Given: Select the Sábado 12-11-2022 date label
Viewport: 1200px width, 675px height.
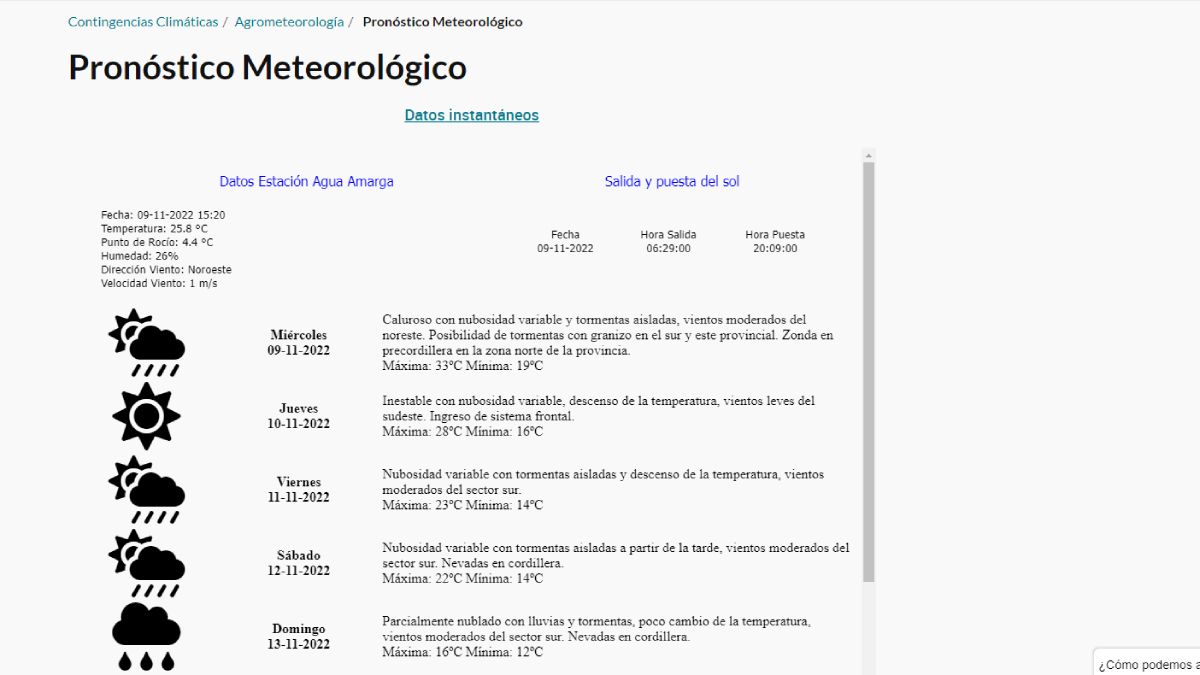Looking at the screenshot, I should pos(298,563).
